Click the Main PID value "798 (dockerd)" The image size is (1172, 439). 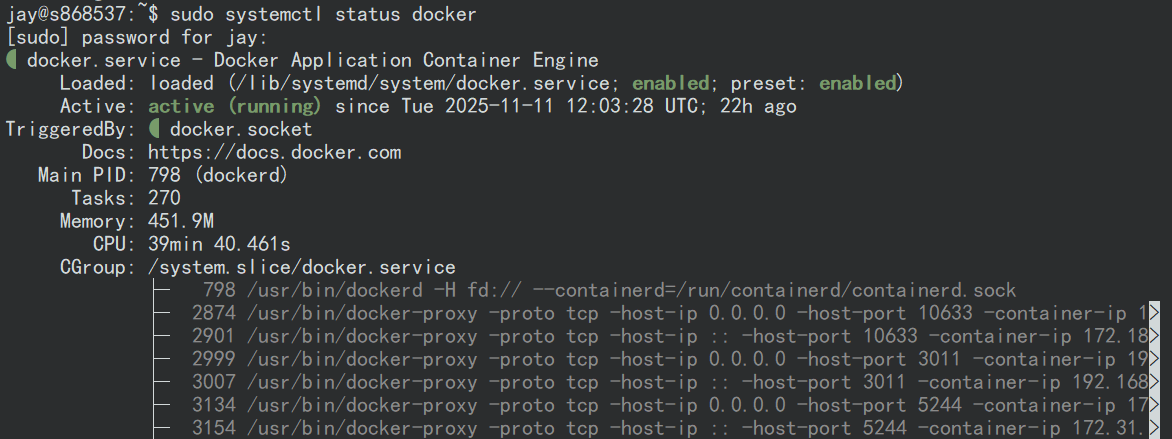coord(218,175)
